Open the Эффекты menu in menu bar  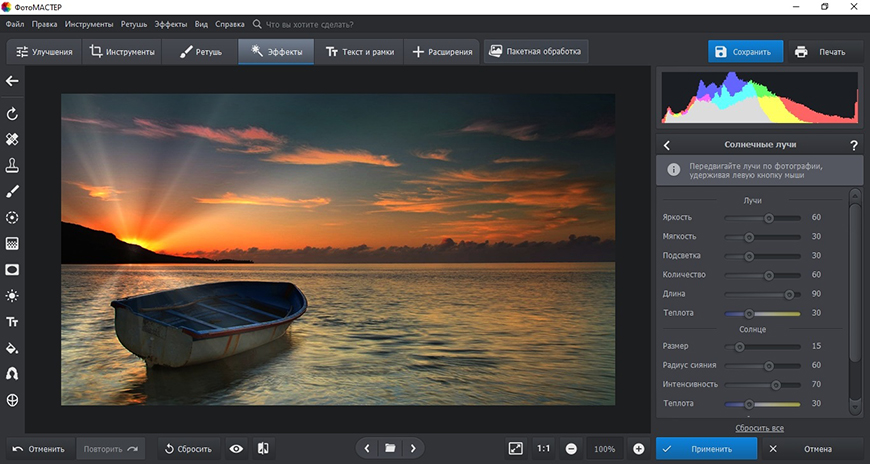[169, 23]
